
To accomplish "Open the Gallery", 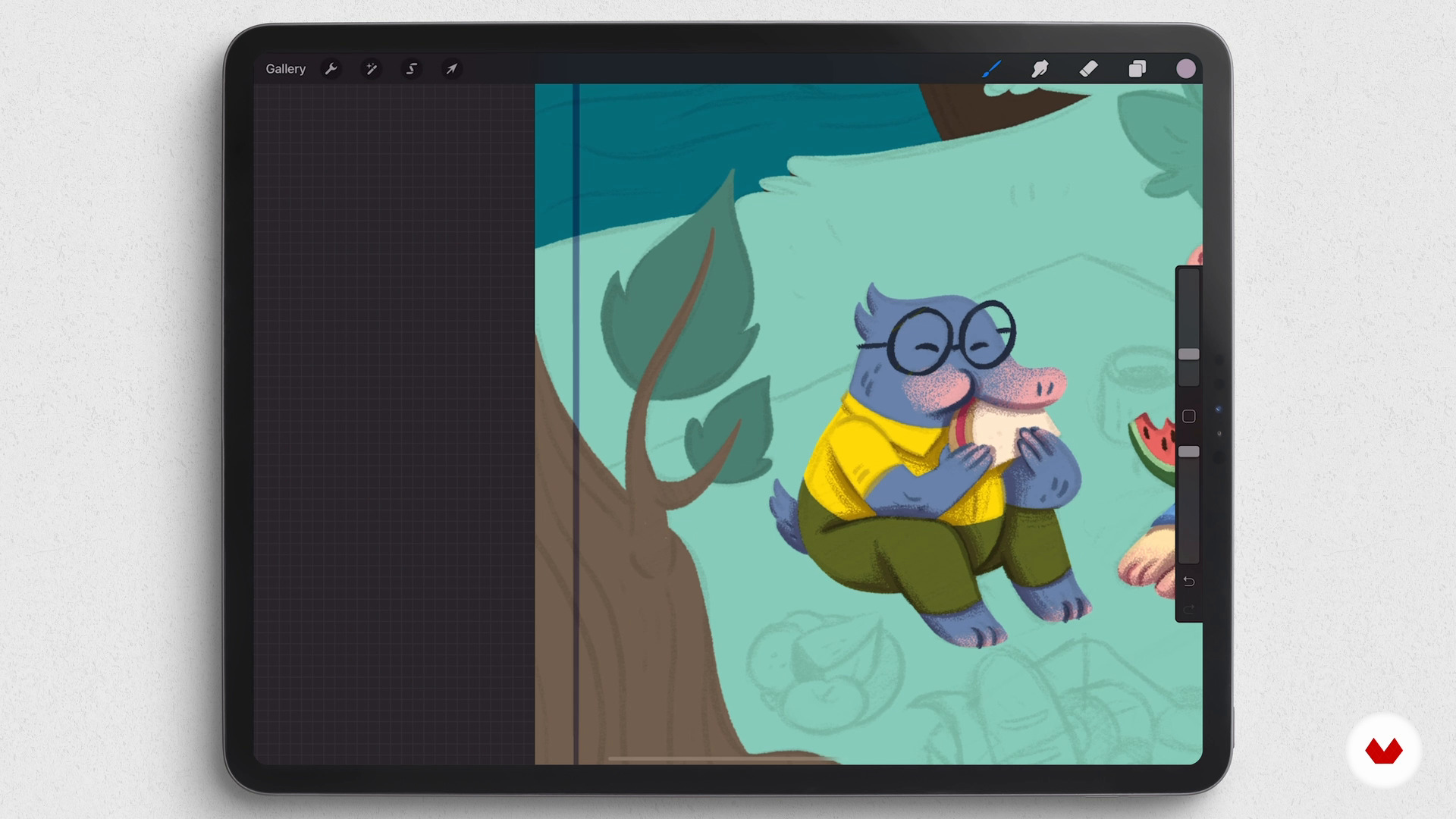I will (x=285, y=69).
